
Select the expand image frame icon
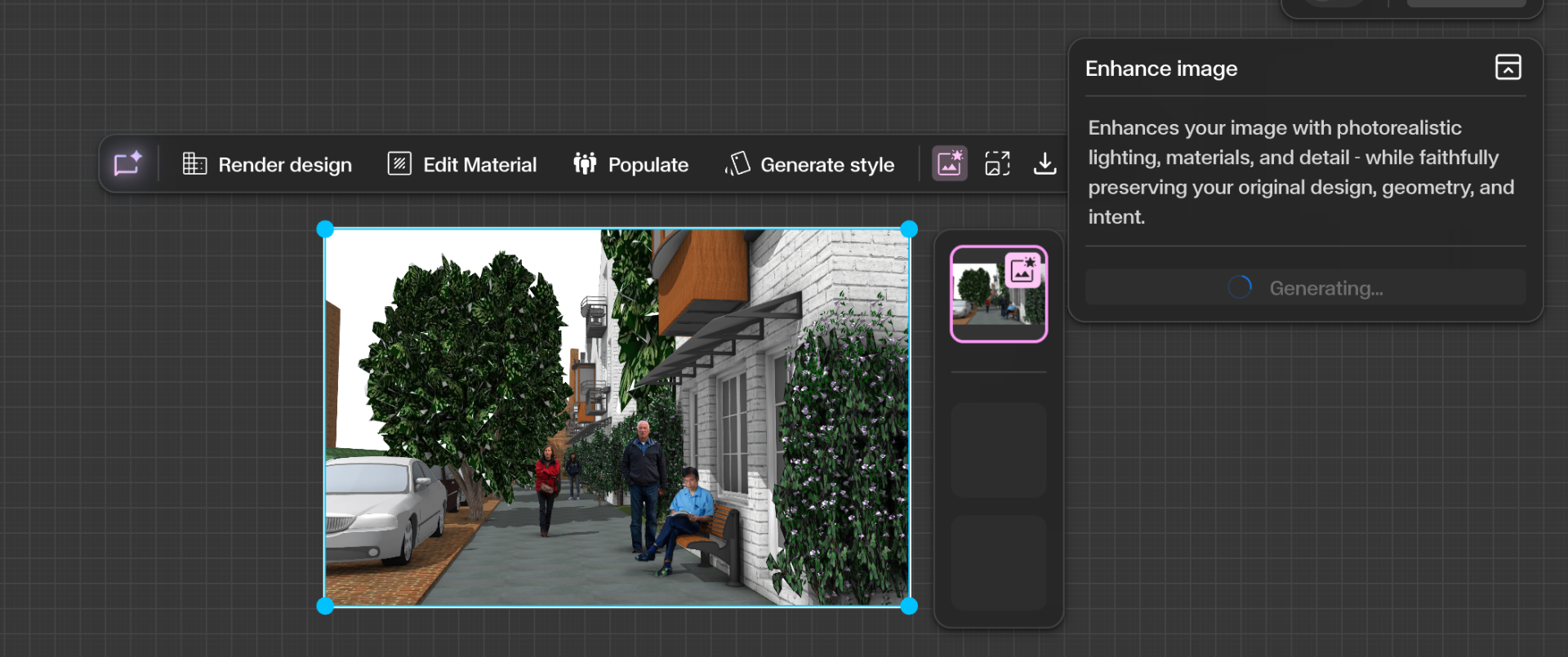point(997,164)
